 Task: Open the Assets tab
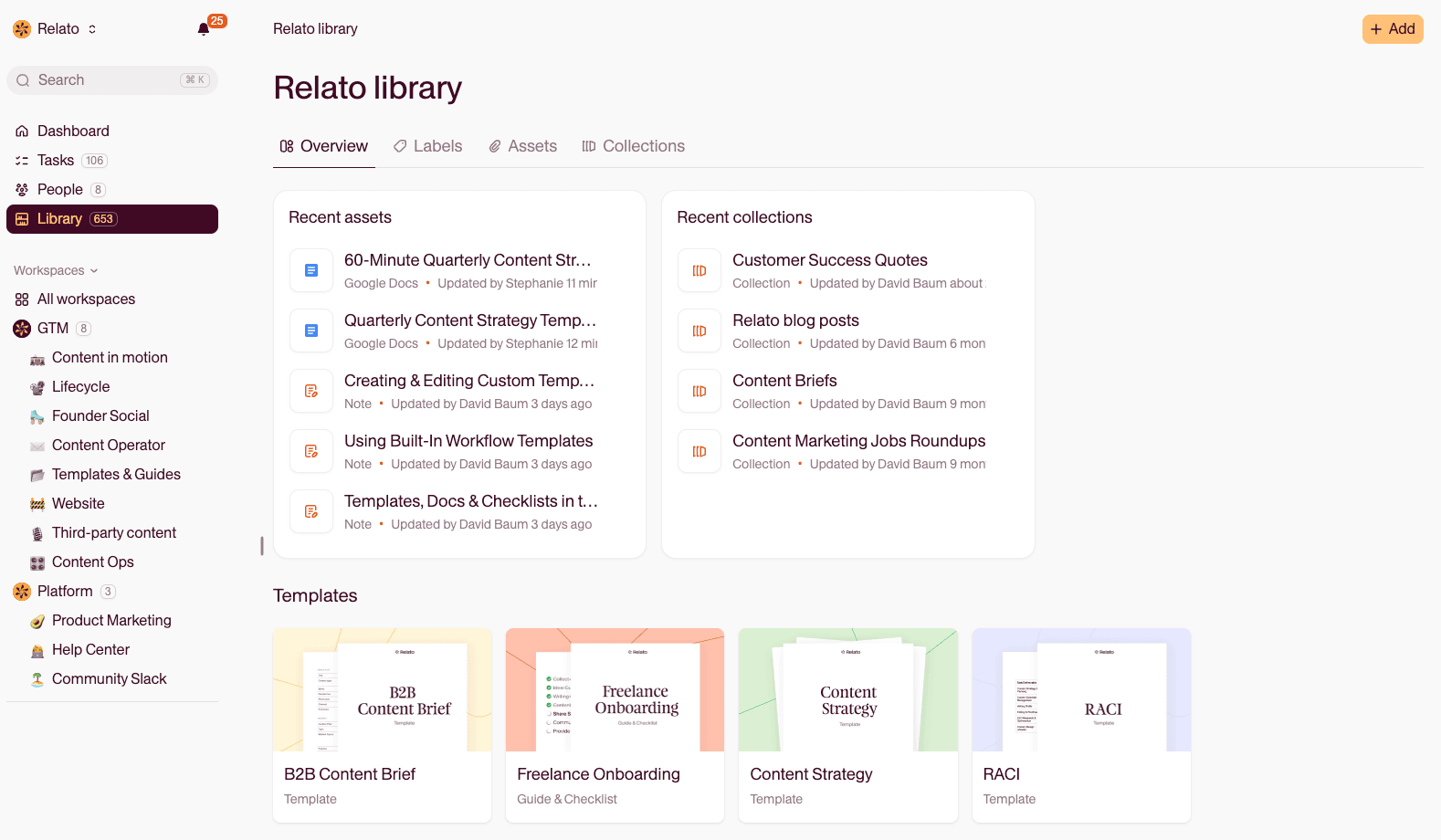point(522,146)
